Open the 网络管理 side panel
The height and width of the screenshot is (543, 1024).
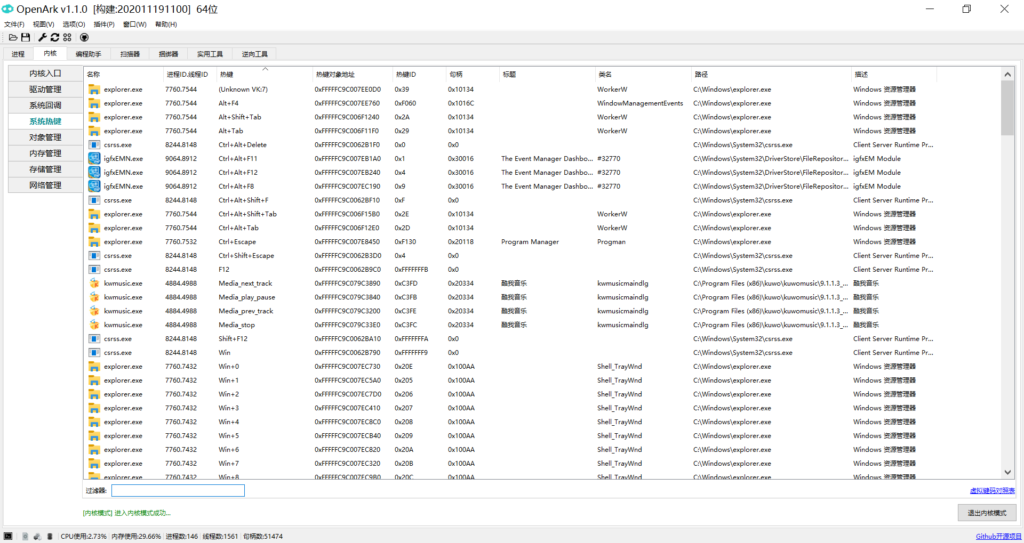45,185
